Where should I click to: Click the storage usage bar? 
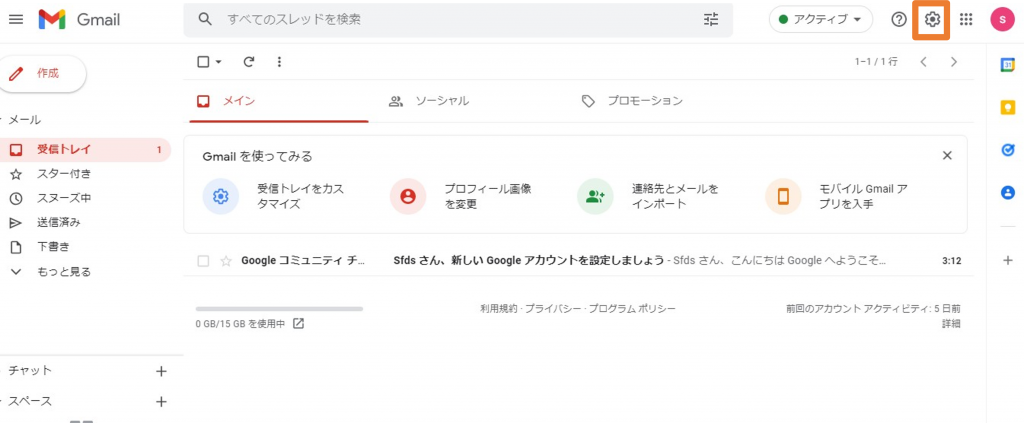pyautogui.click(x=279, y=309)
